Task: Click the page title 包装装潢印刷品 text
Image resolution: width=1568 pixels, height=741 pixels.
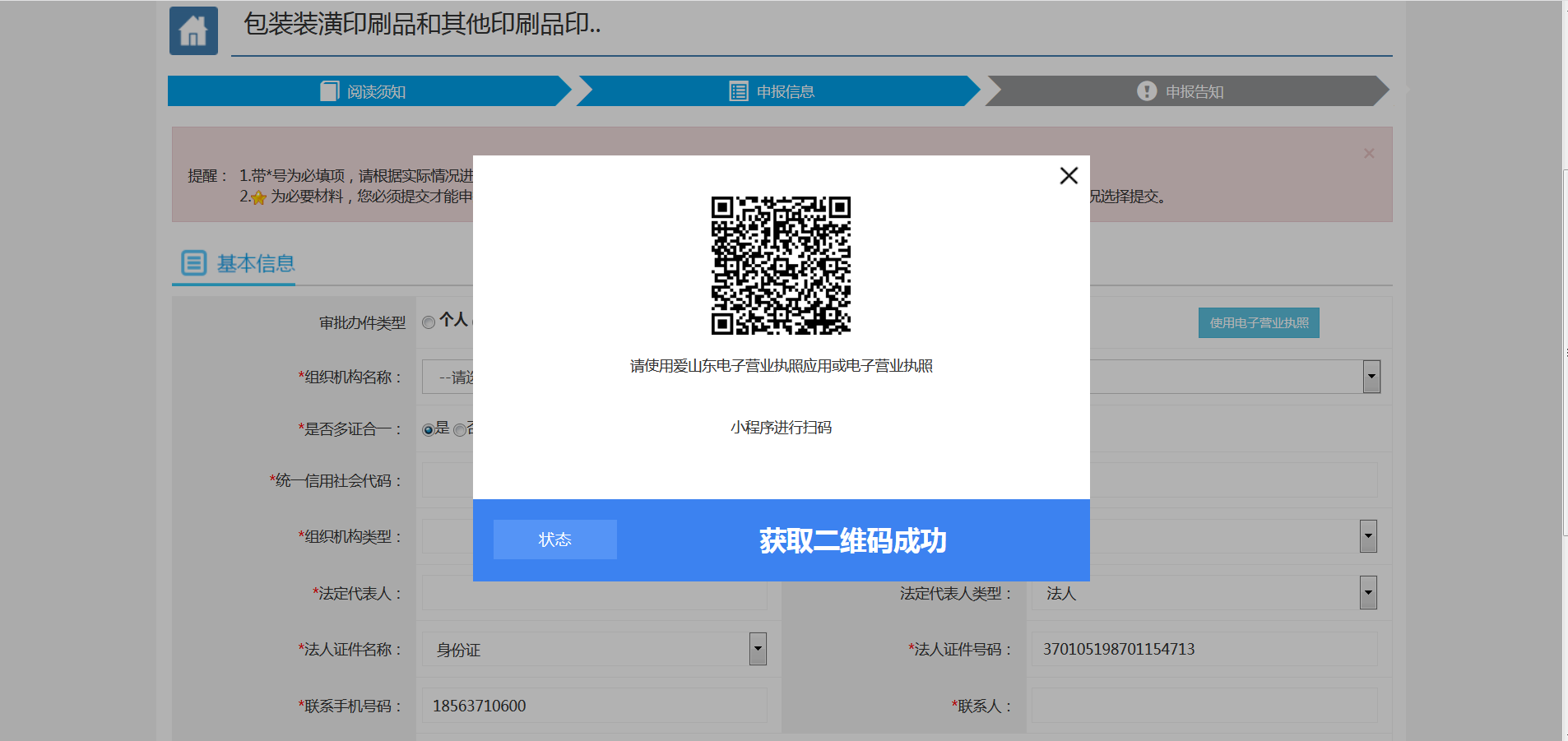Action: click(x=422, y=24)
